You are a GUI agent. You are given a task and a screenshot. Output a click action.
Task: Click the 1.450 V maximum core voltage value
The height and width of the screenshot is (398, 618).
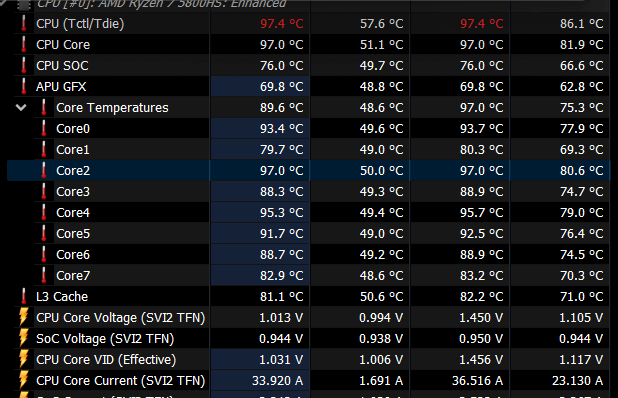(x=481, y=318)
